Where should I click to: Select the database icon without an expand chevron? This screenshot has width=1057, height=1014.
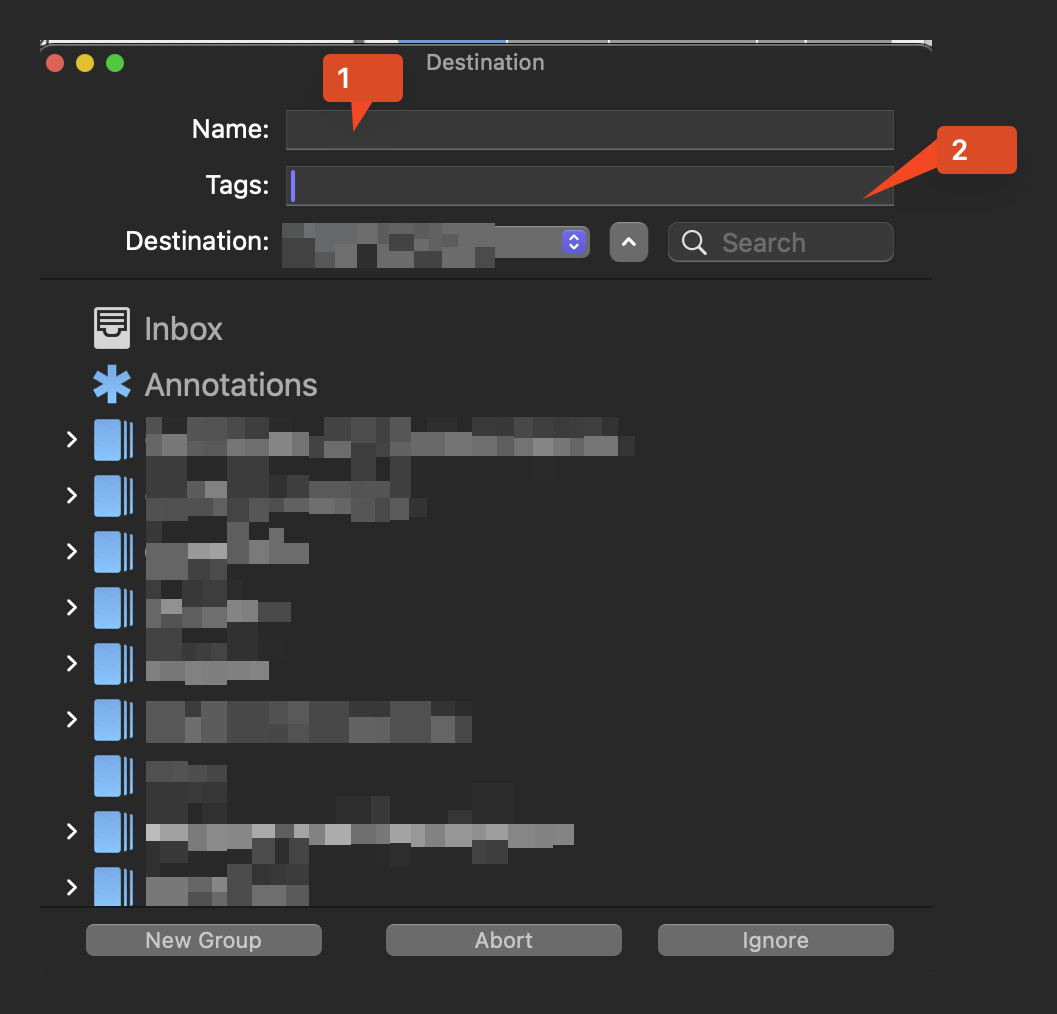coord(113,775)
